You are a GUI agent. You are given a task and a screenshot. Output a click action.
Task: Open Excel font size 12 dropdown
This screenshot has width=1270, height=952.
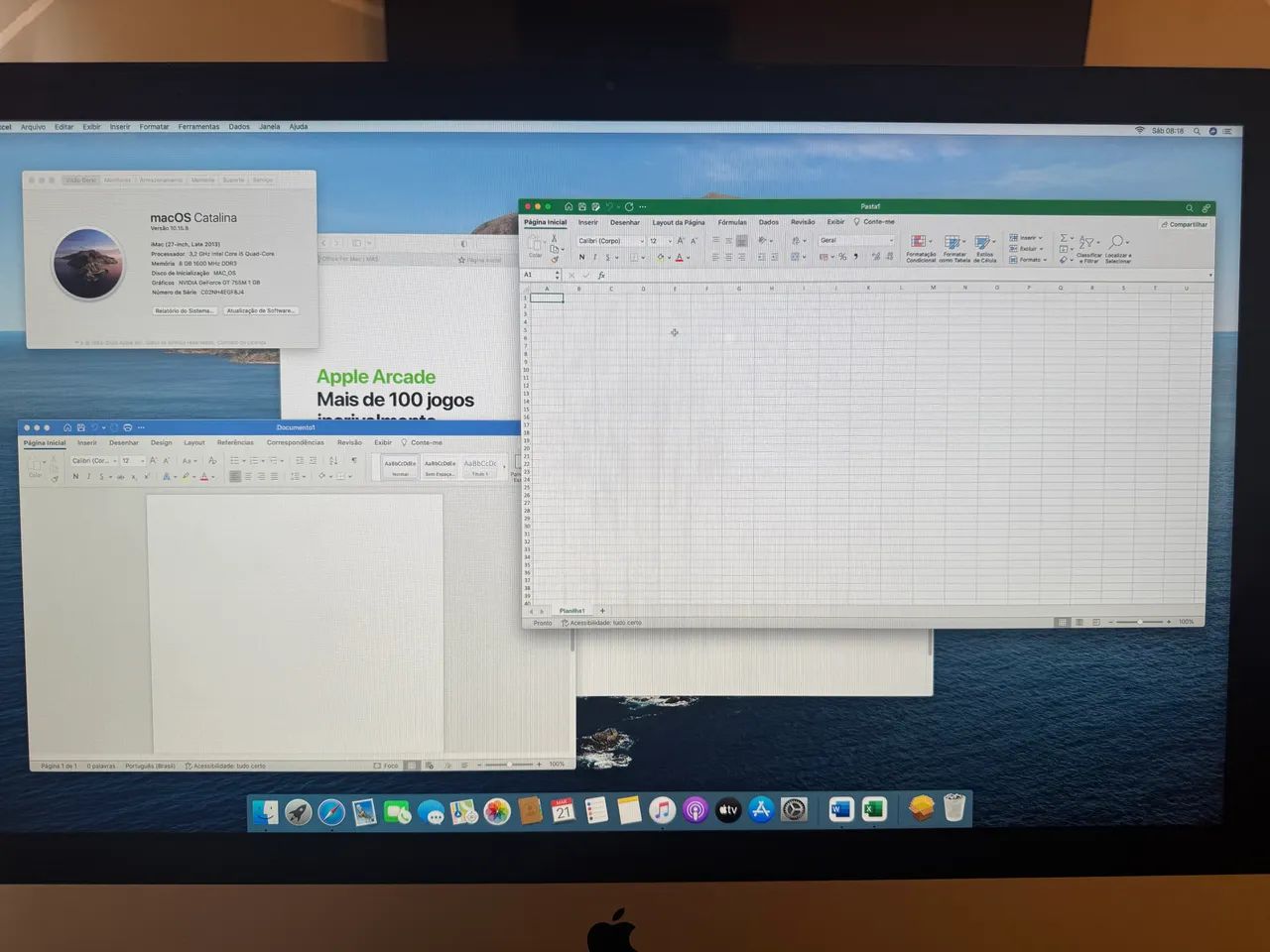[661, 241]
